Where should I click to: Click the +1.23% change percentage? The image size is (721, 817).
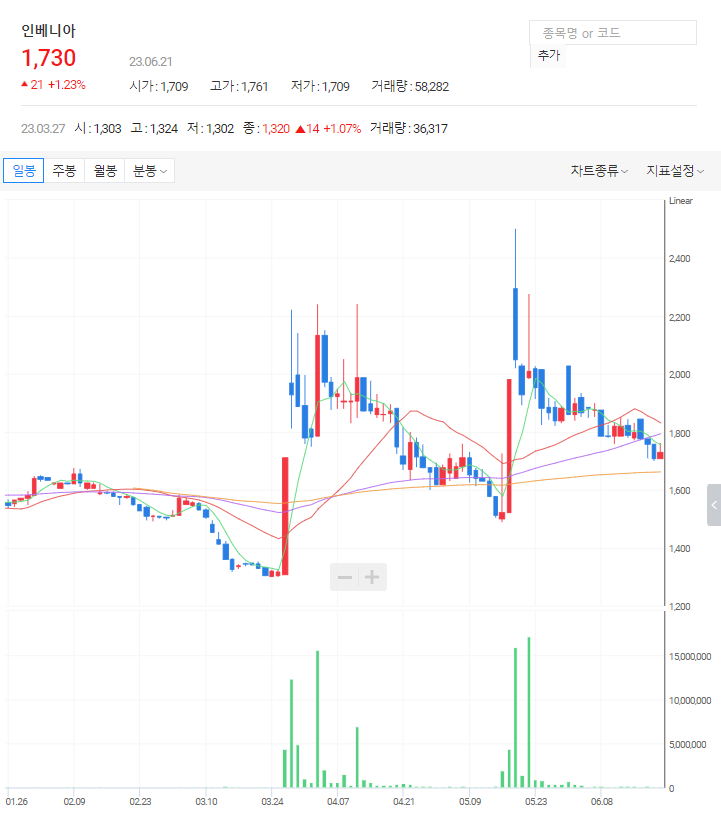pos(67,85)
